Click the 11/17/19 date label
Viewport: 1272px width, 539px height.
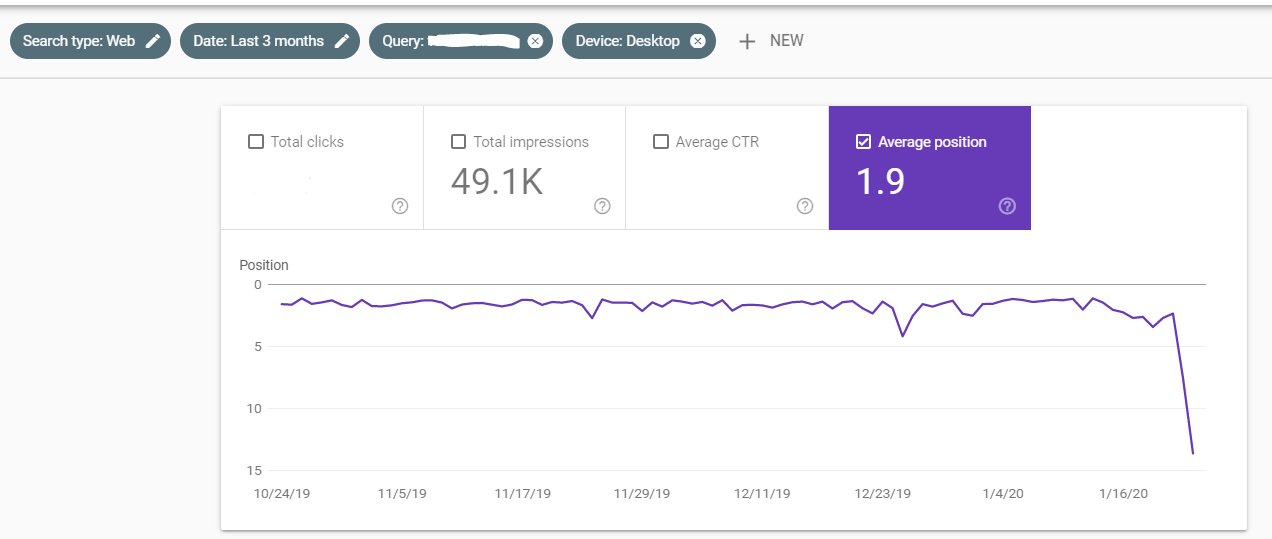523,493
